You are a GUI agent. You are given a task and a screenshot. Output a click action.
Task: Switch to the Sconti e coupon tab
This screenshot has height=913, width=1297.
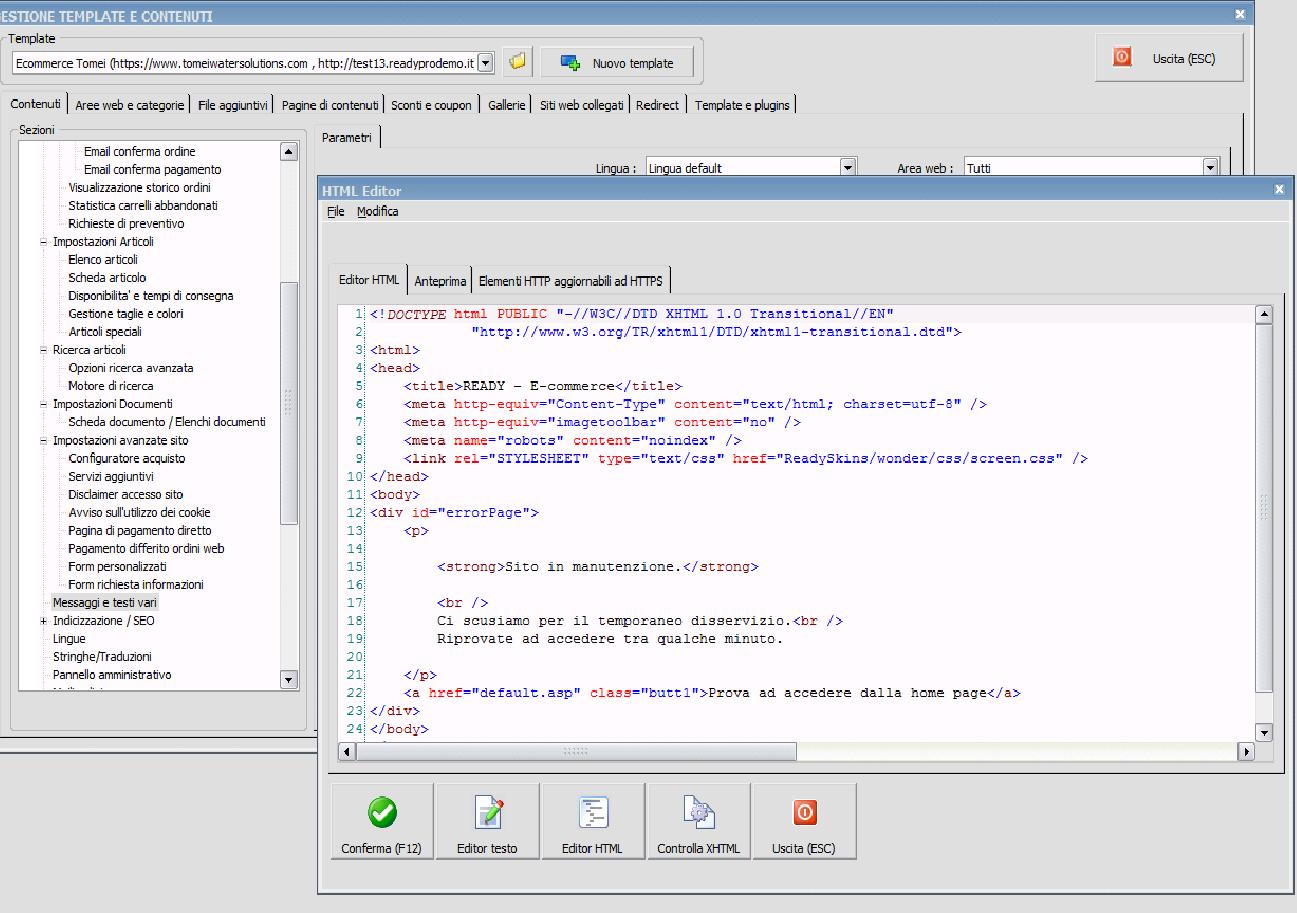click(431, 105)
